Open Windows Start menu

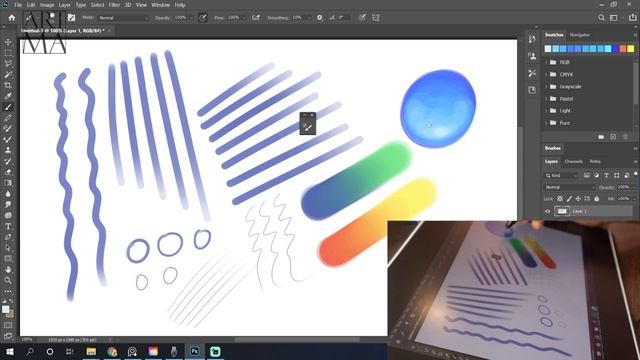point(9,351)
